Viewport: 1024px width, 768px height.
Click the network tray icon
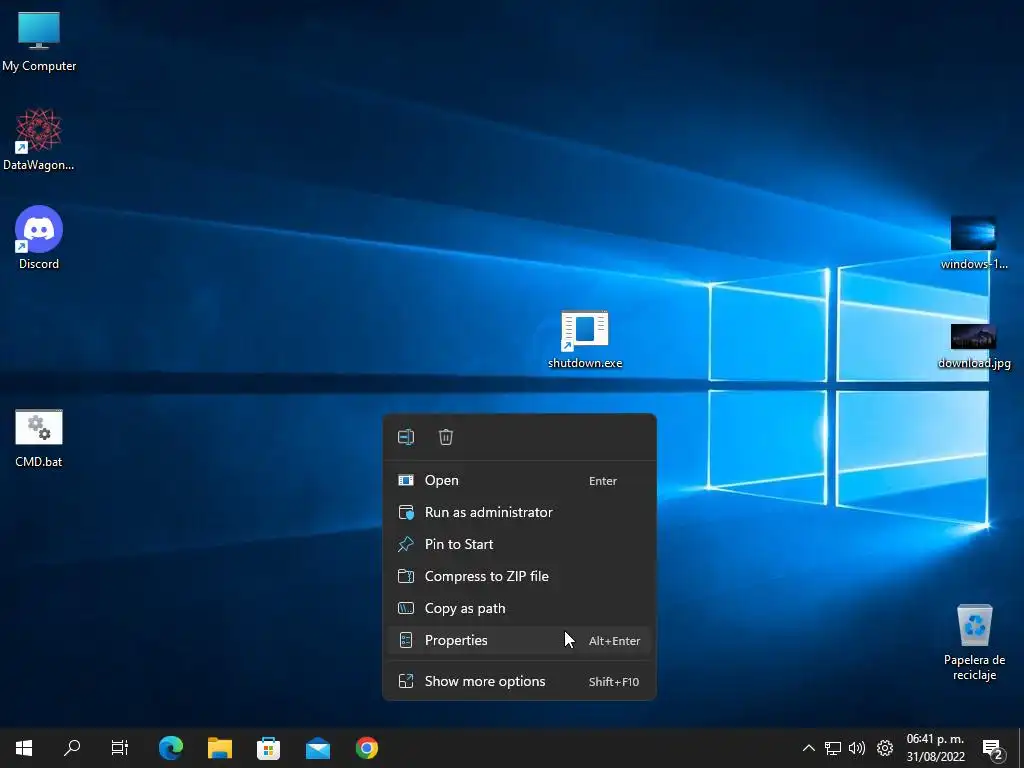pos(833,748)
